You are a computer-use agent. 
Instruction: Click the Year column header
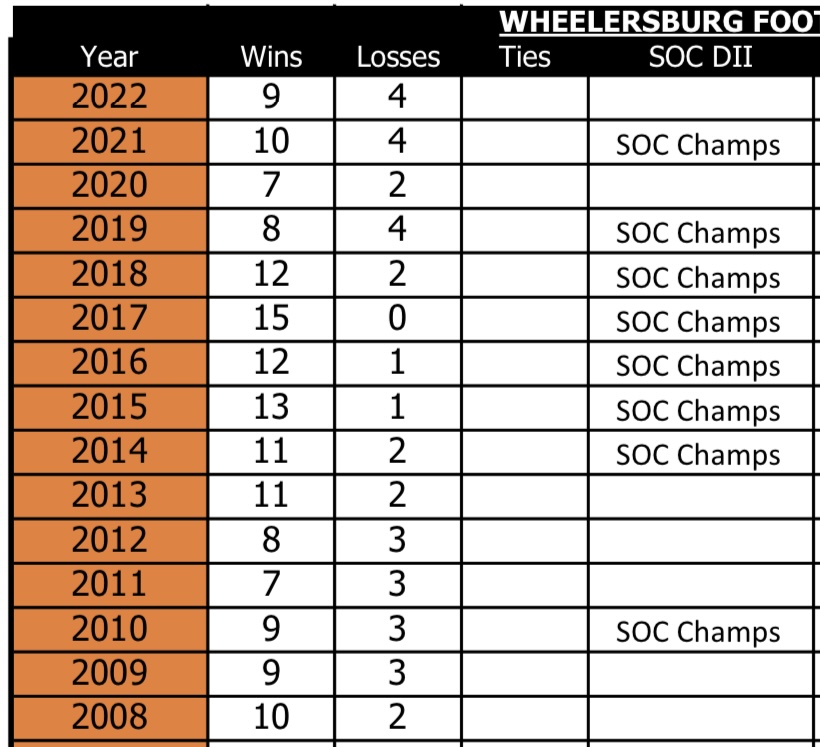point(109,56)
